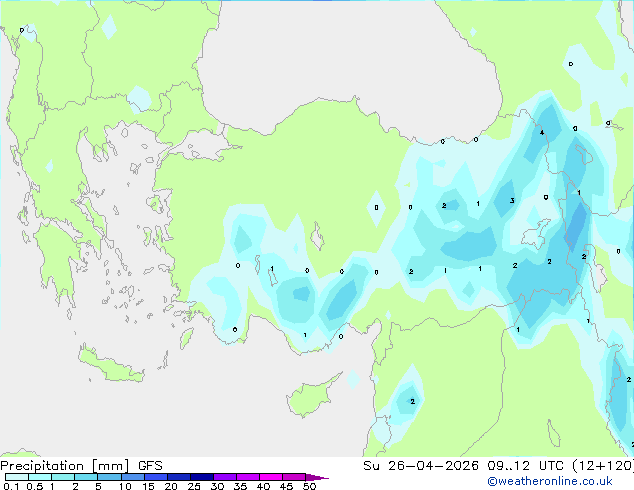Pick the 40–45 mm bright magenta legend swatch

271,477
